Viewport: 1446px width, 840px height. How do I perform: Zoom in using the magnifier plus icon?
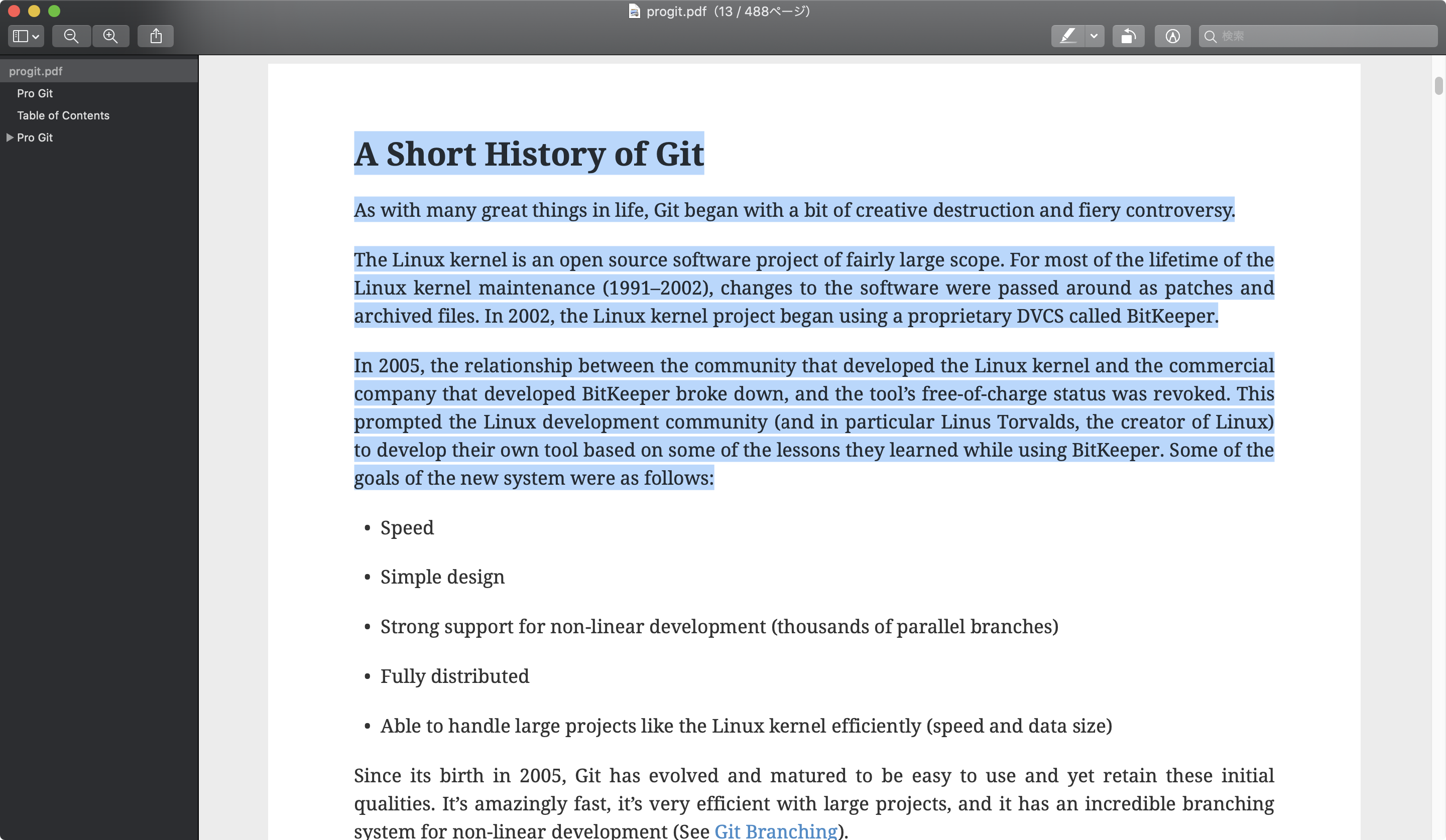coord(110,36)
